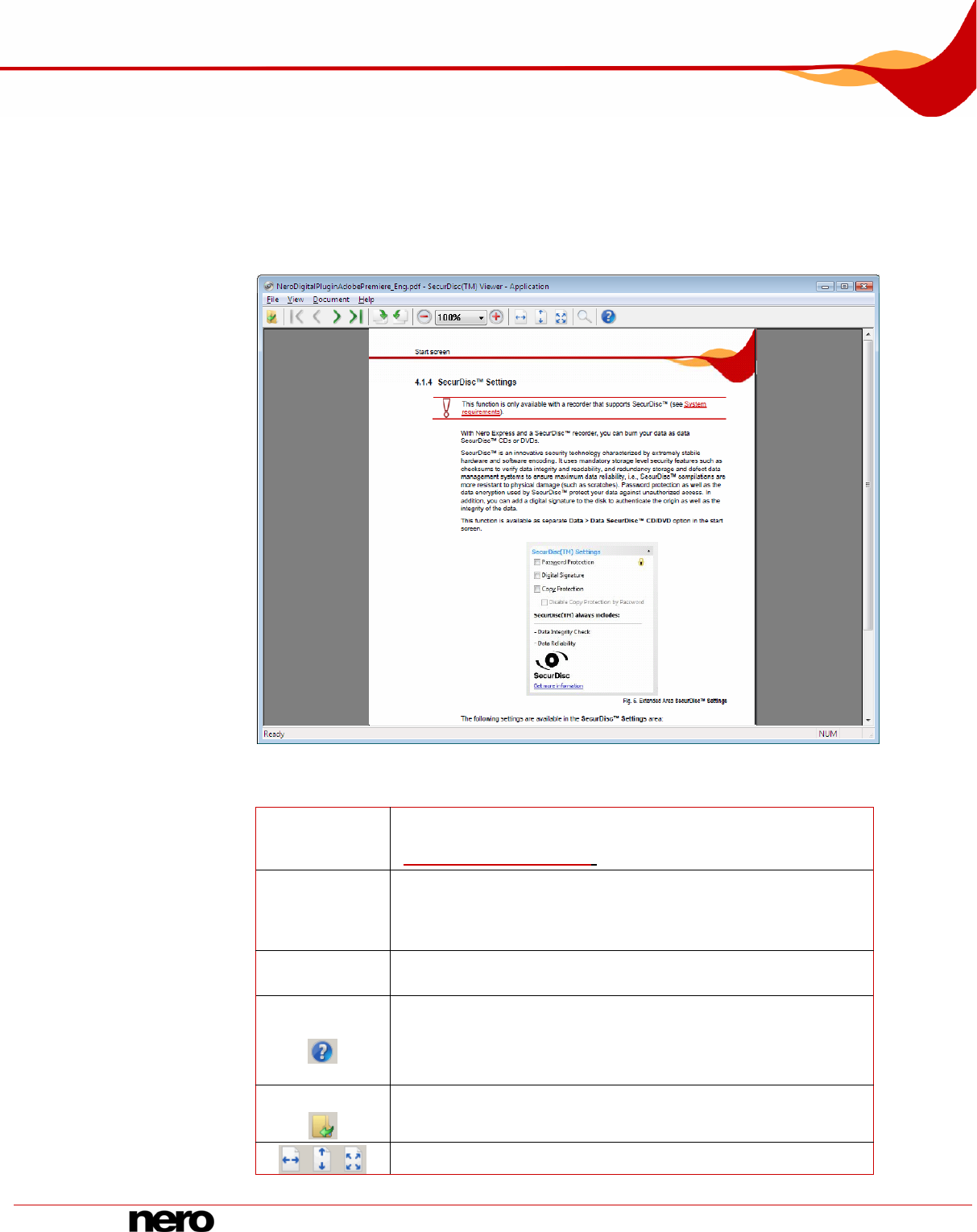
Task: Click the 'Start screen' page header text
Action: [433, 352]
